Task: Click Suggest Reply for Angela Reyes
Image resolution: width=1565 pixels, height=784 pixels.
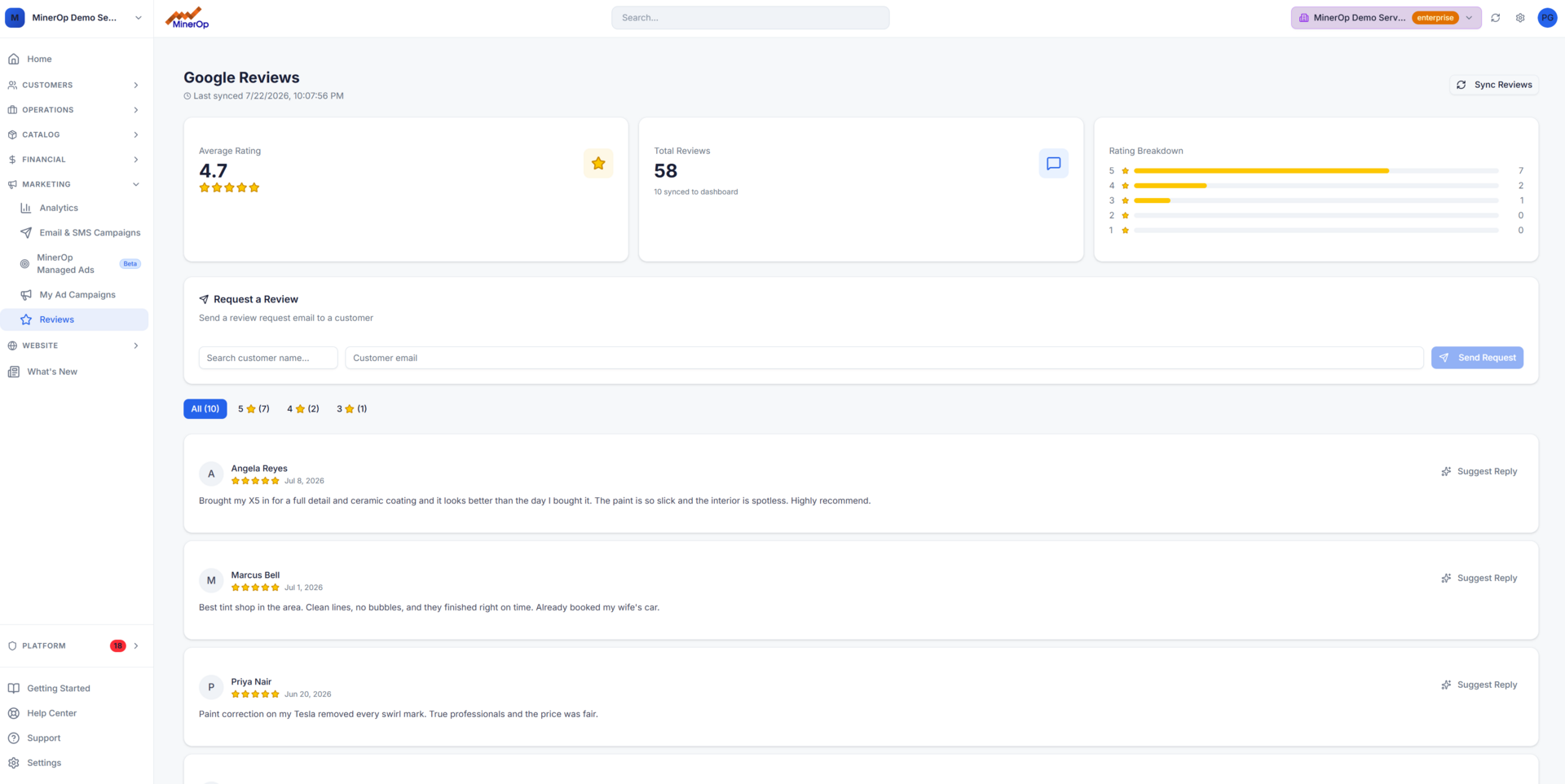Action: coord(1479,472)
